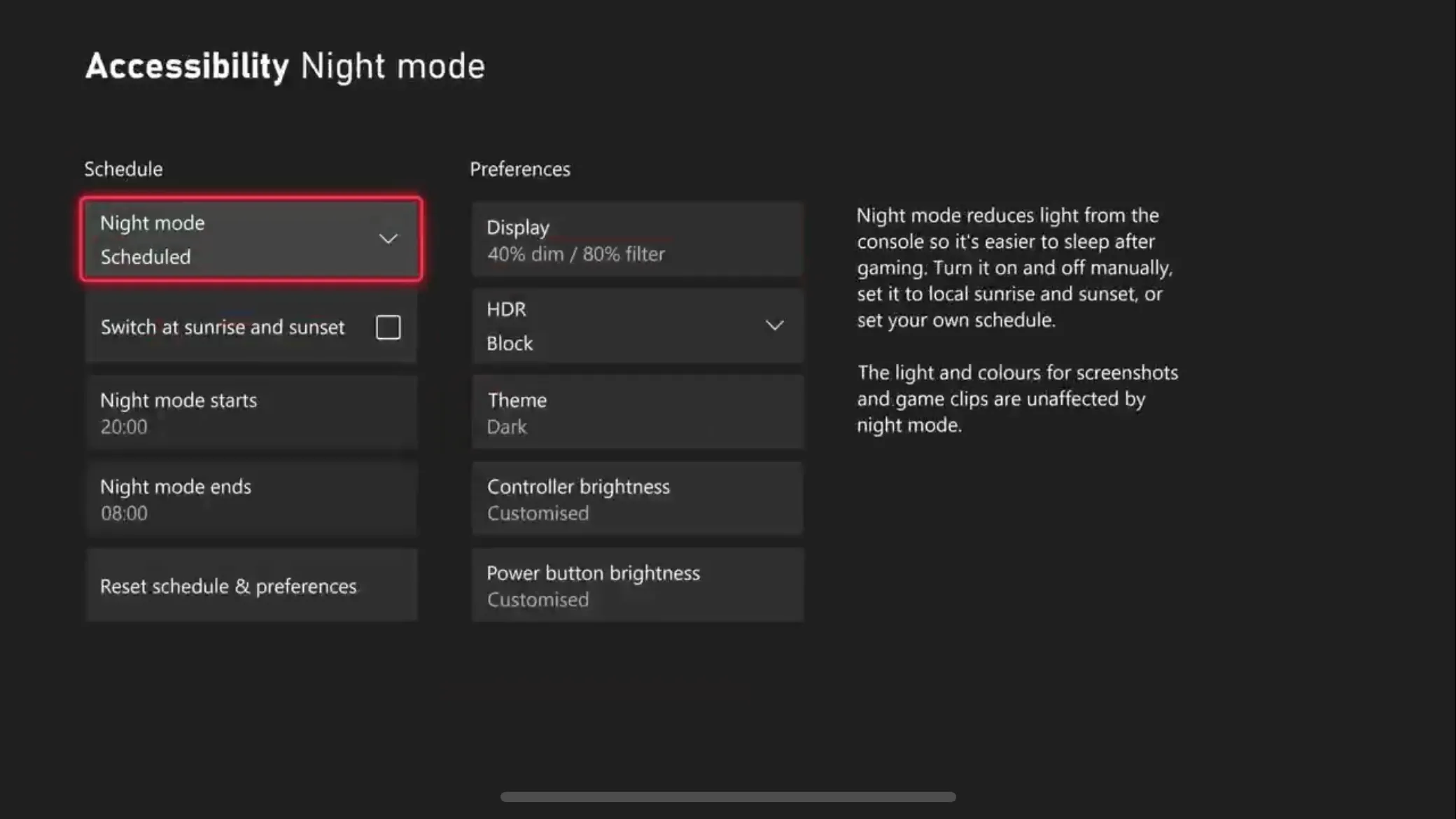
Task: Select the HDR block preferences icon
Action: coord(775,325)
